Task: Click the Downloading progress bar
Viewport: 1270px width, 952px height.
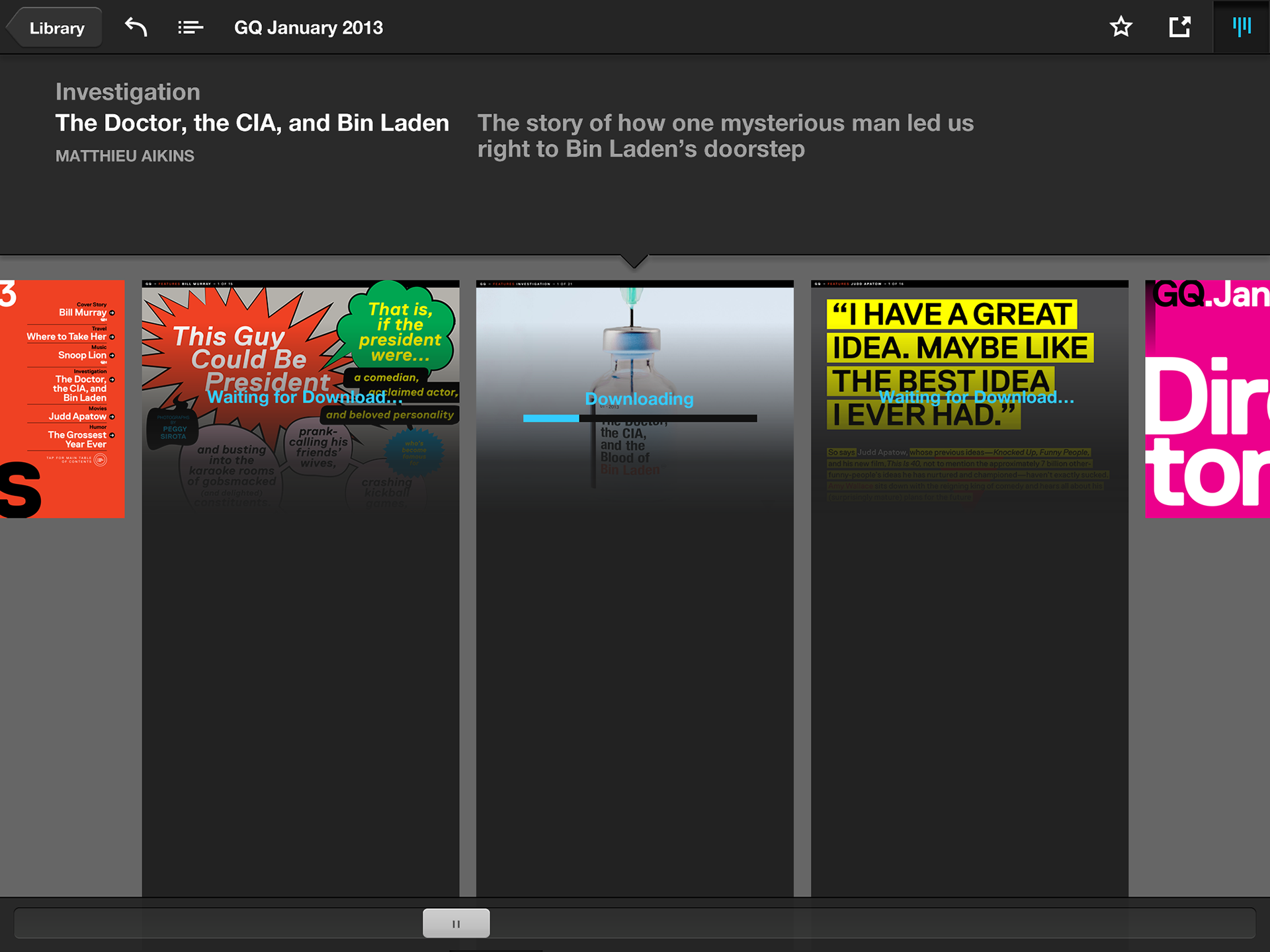Action: (640, 418)
